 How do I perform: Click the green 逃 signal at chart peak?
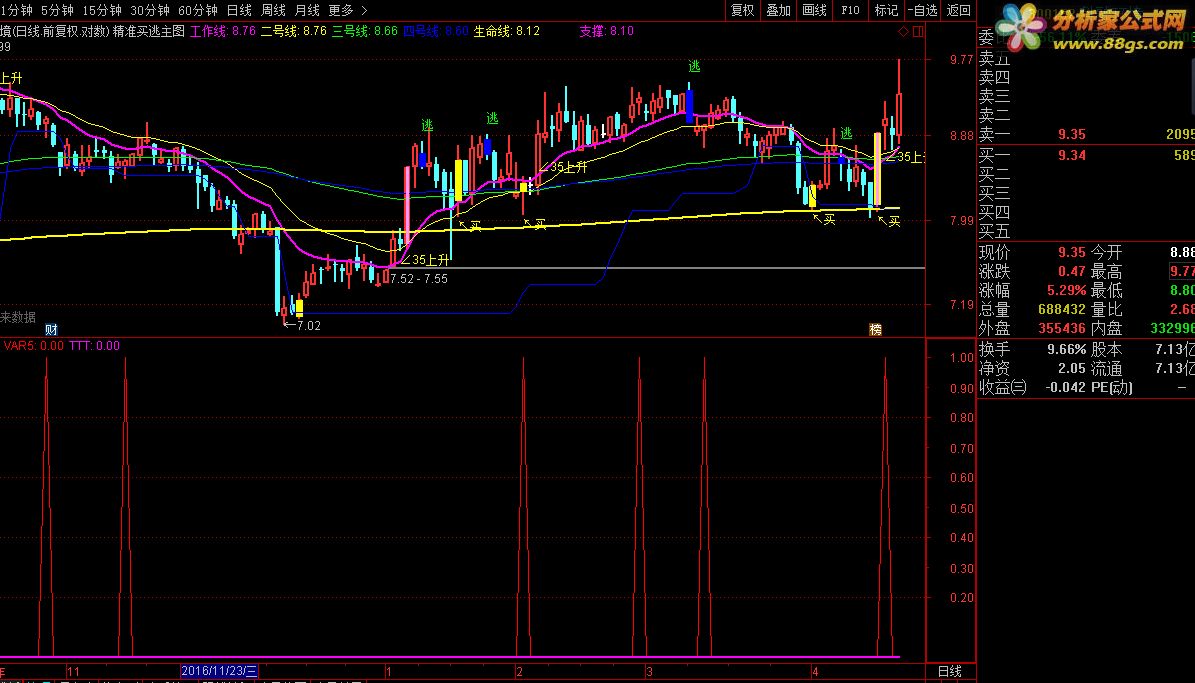694,66
